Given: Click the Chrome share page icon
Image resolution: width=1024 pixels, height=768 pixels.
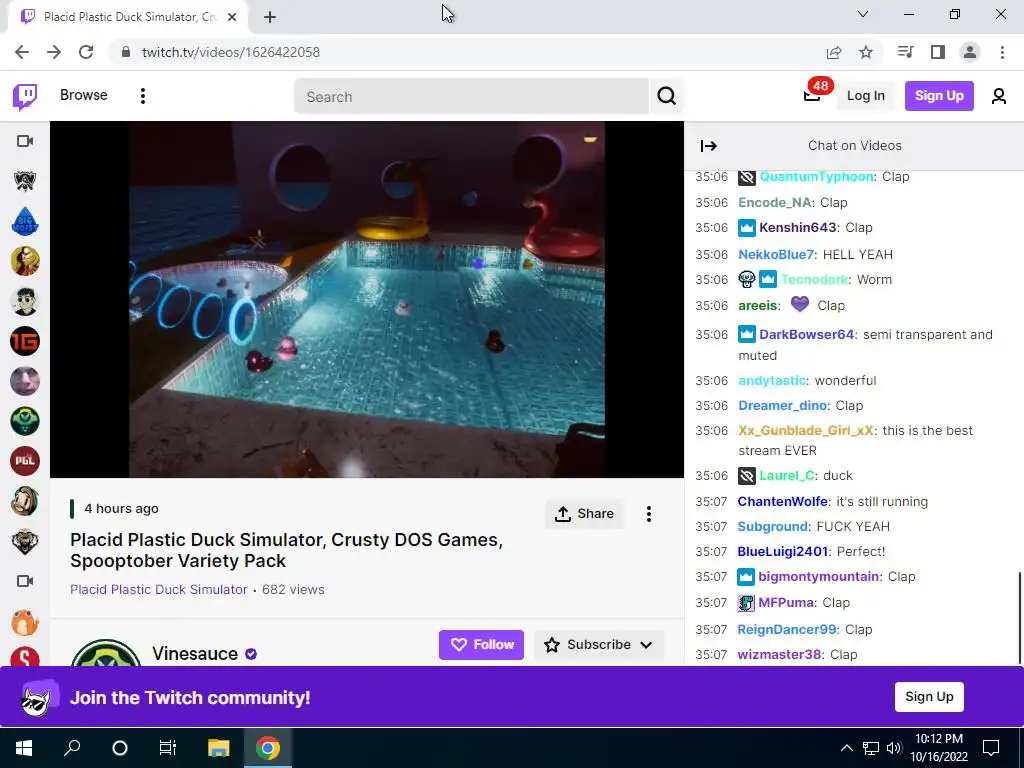Looking at the screenshot, I should pyautogui.click(x=834, y=52).
